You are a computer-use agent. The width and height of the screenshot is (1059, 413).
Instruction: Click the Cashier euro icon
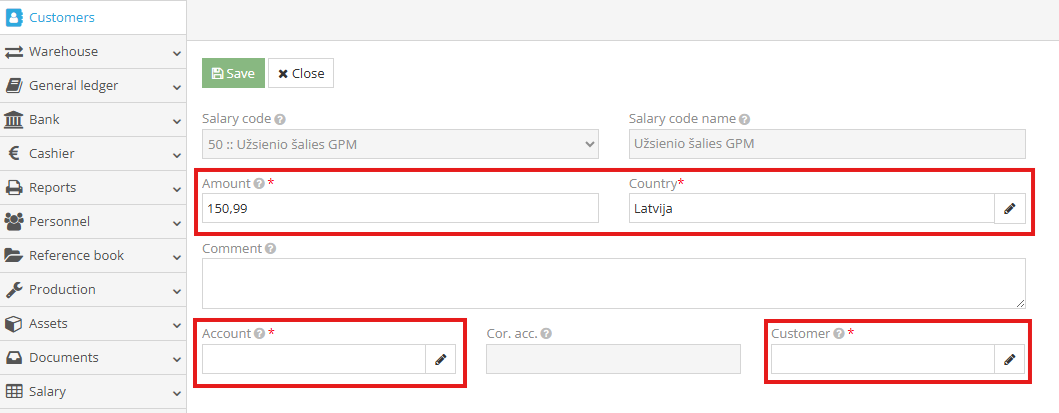tap(14, 154)
